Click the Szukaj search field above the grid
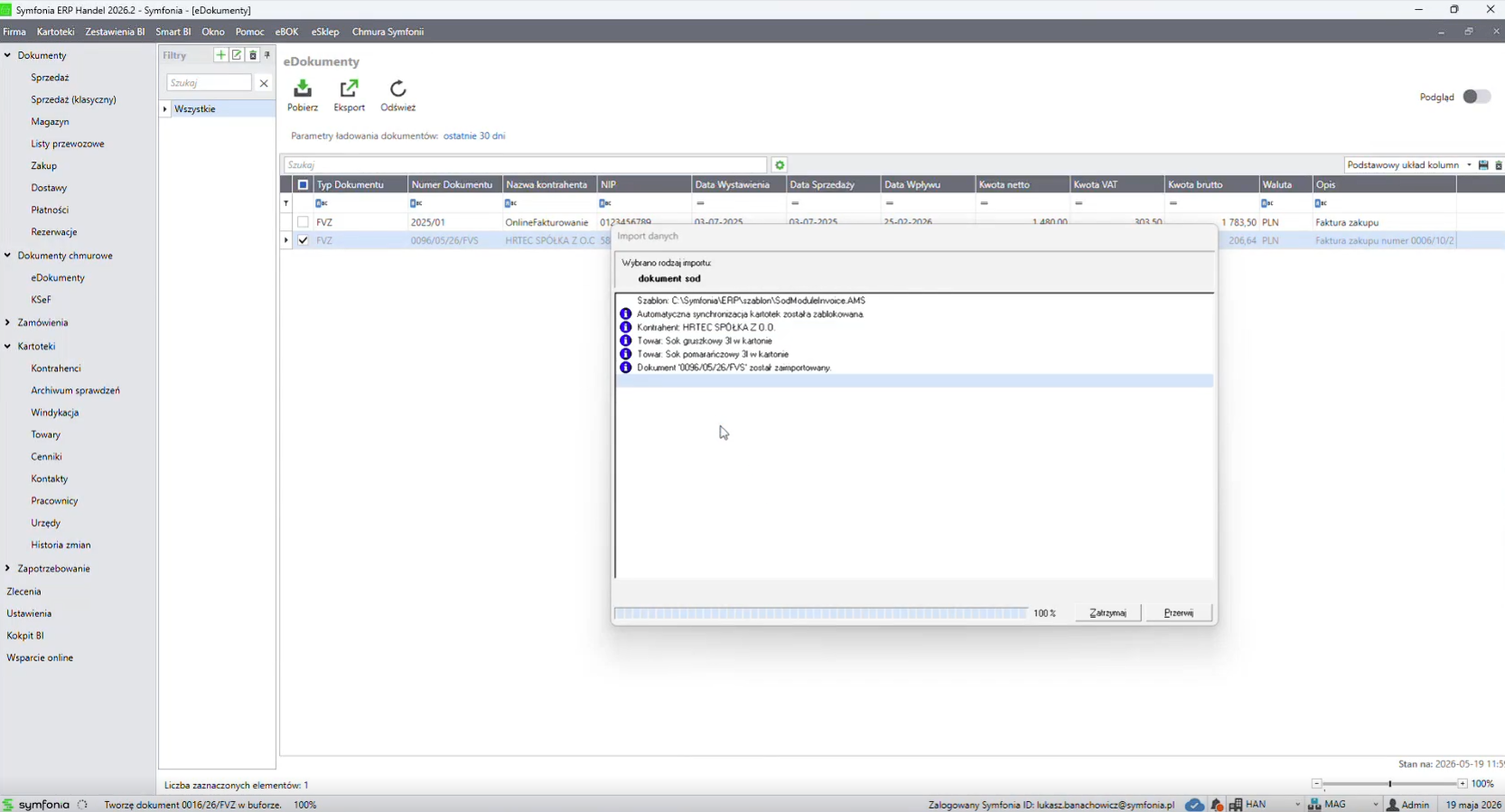The width and height of the screenshot is (1505, 812). point(525,165)
